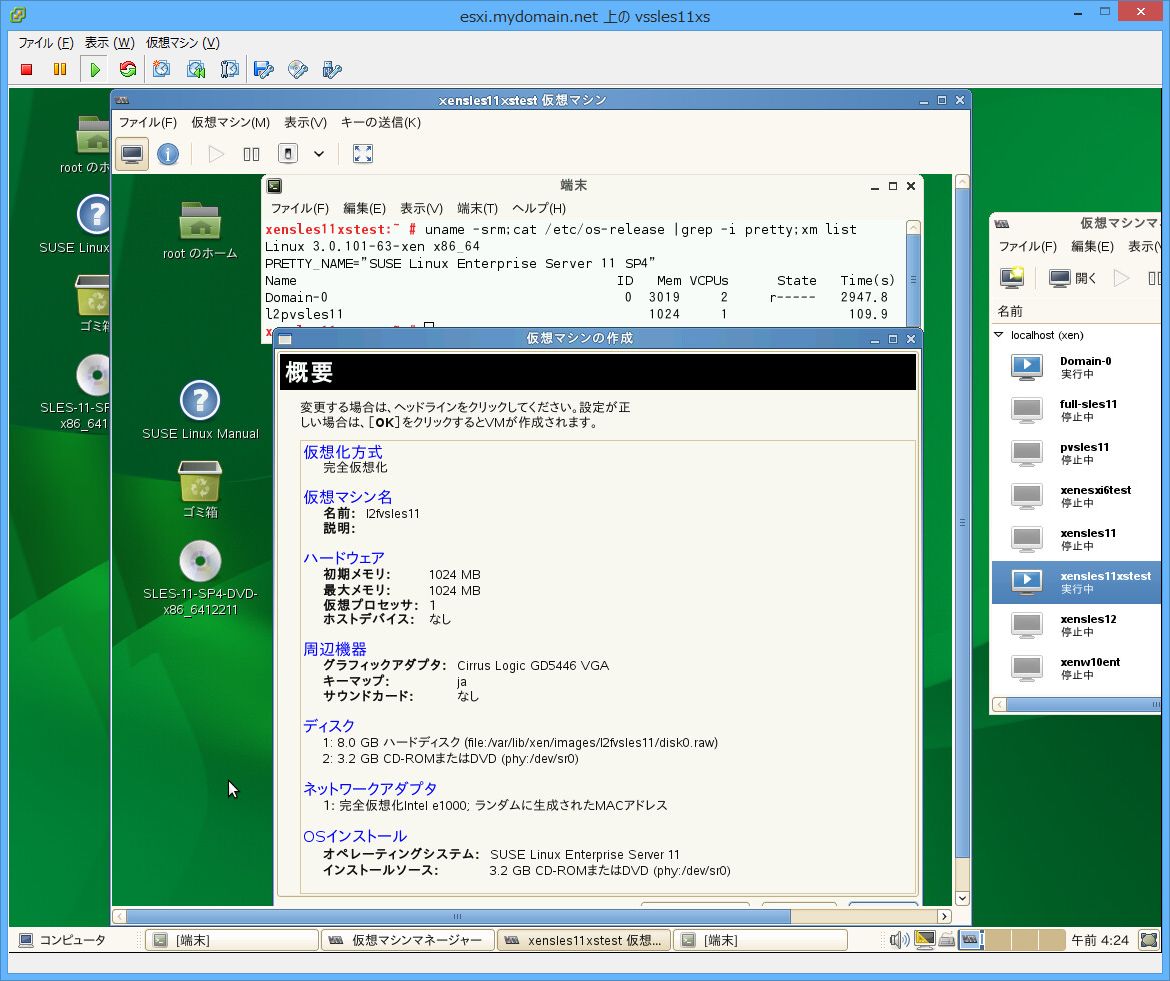Open the snapshot manager icon
The height and width of the screenshot is (981, 1170).
(x=229, y=69)
